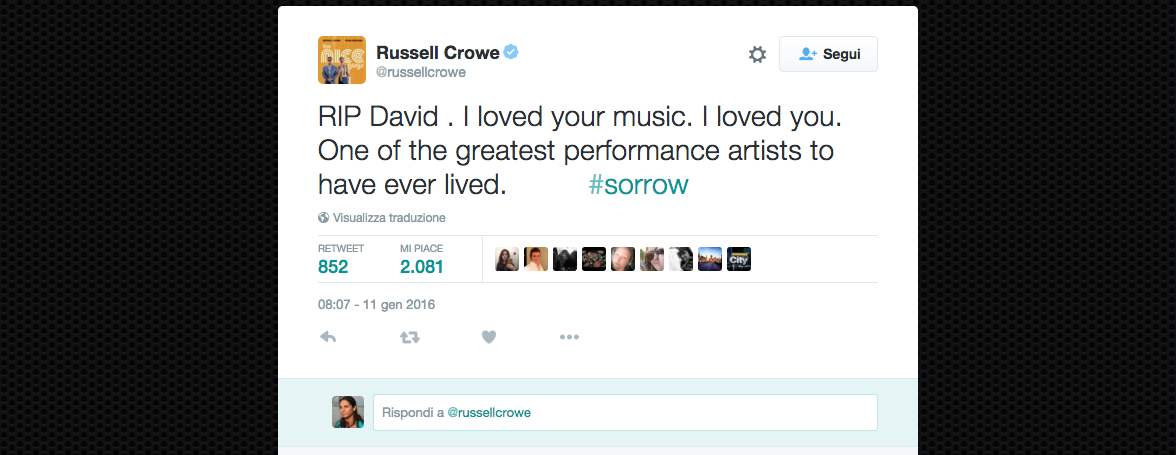Open the three-dots more options menu

coord(569,337)
